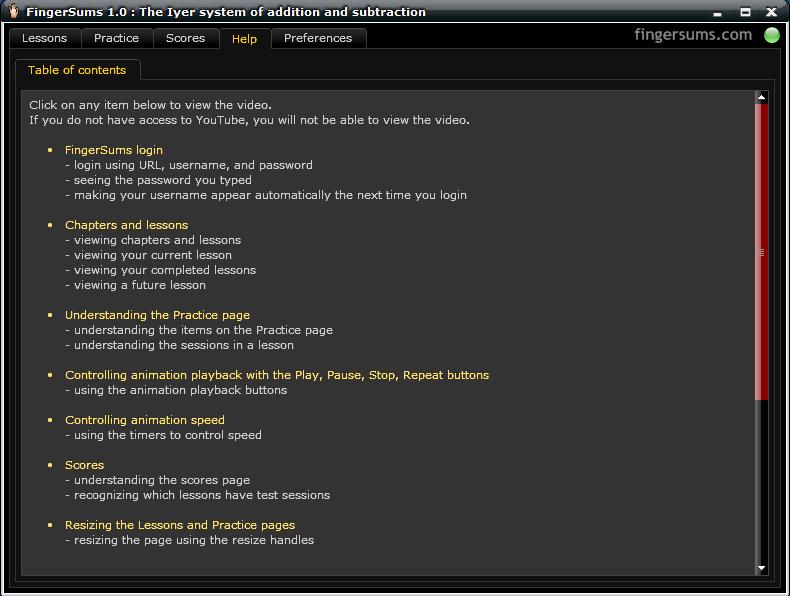Close the FingerSums window

point(772,12)
